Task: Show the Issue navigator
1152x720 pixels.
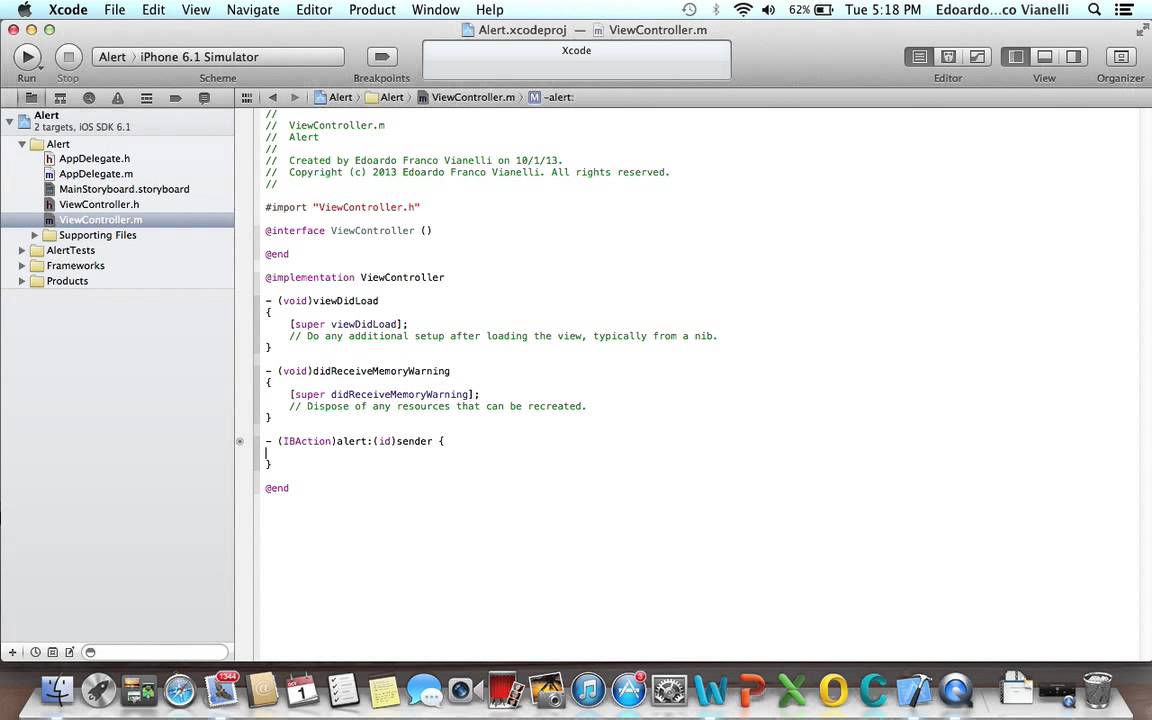Action: pos(118,98)
